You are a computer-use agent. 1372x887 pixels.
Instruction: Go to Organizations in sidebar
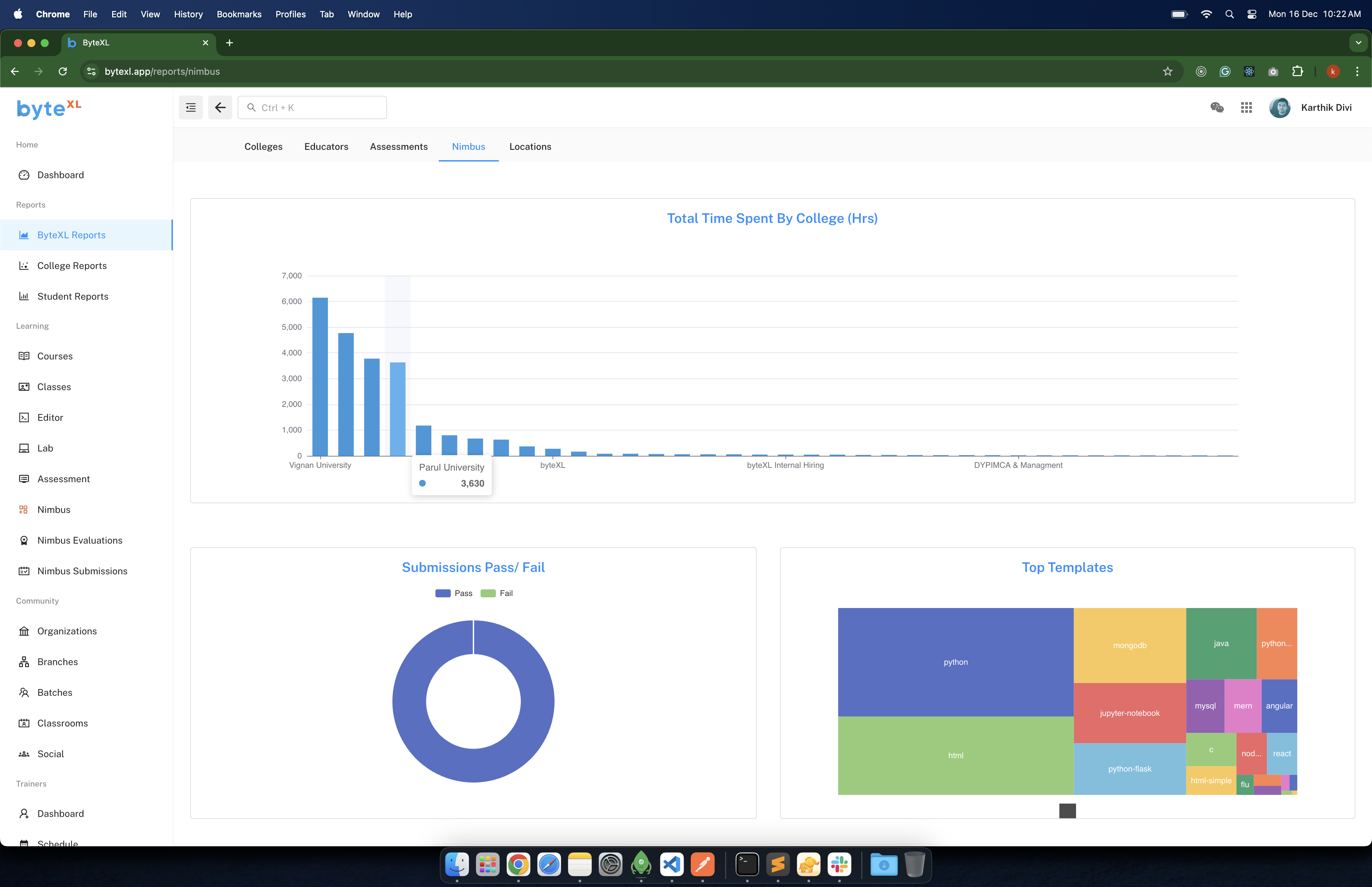(x=67, y=631)
